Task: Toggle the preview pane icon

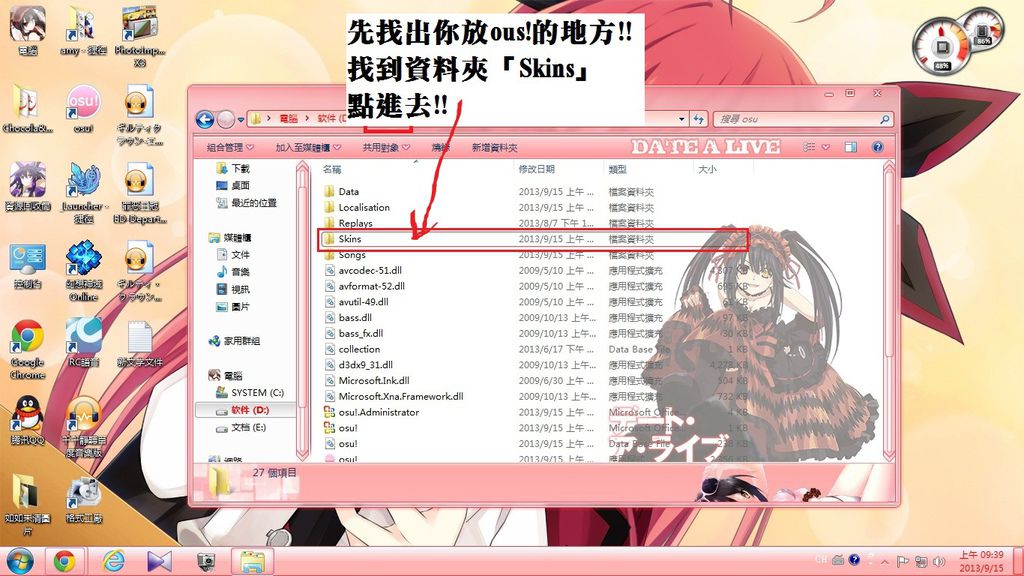Action: point(850,147)
